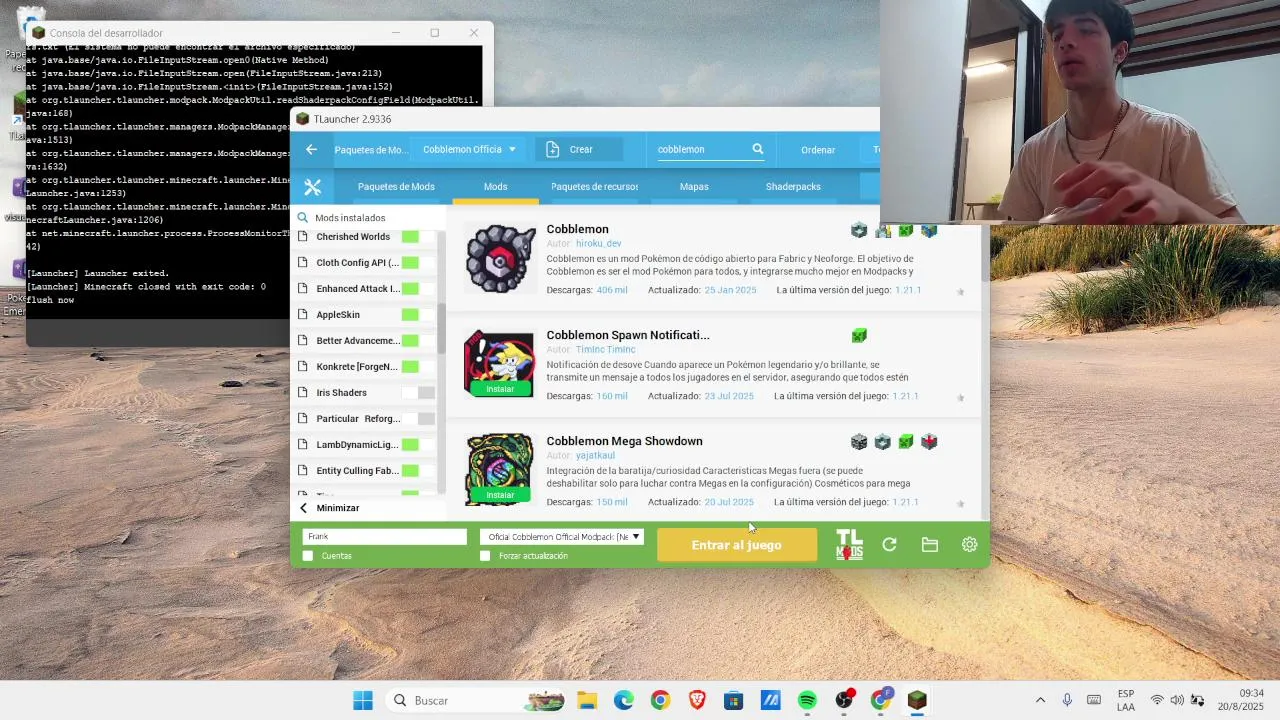Image resolution: width=1280 pixels, height=720 pixels.
Task: Open author link hiroku_dev
Action: [599, 244]
